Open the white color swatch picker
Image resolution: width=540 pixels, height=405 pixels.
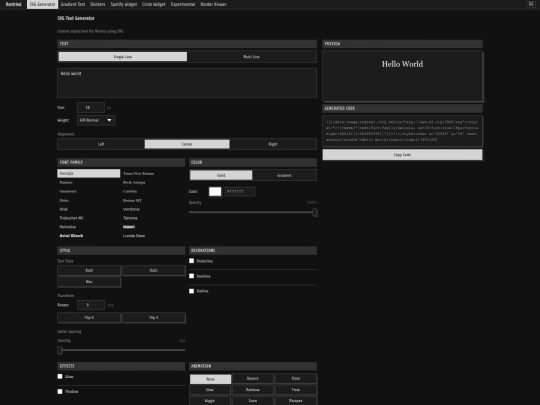click(215, 191)
